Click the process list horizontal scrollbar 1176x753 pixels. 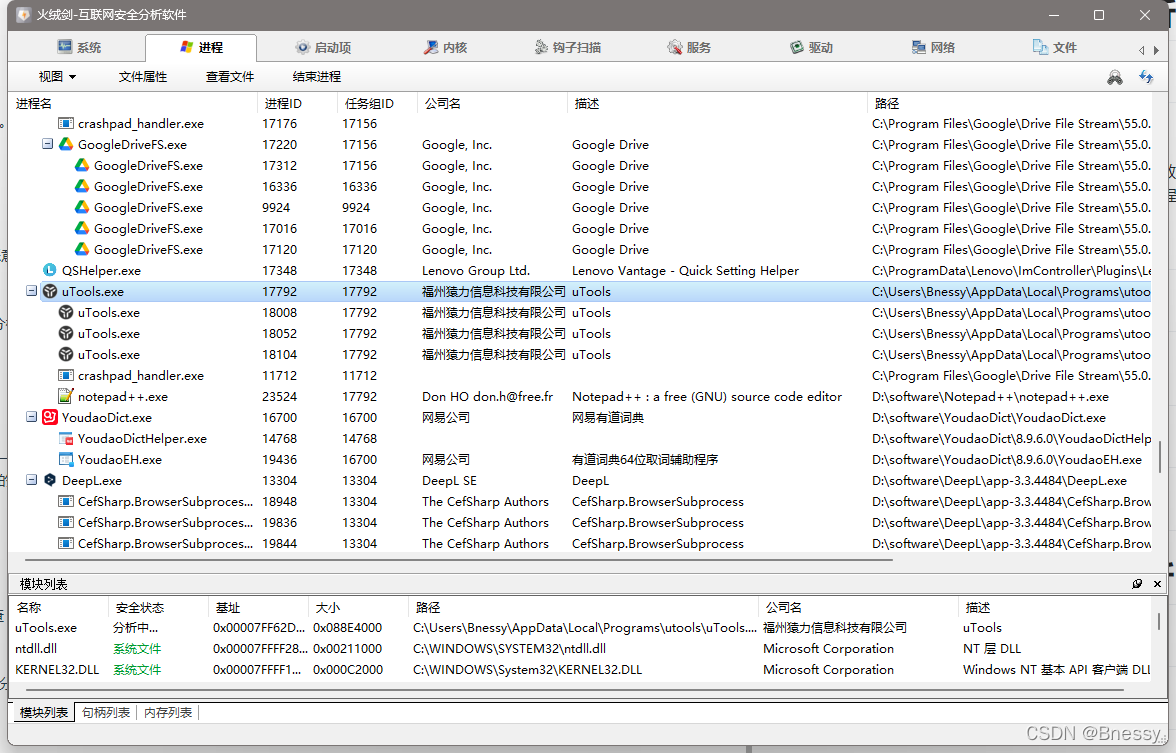tap(458, 560)
